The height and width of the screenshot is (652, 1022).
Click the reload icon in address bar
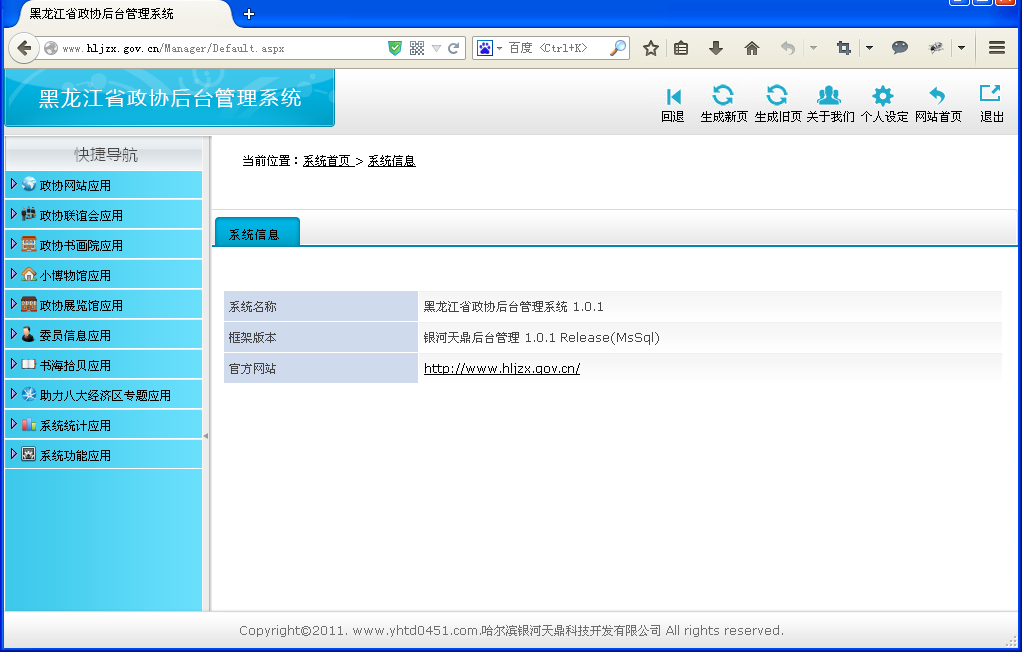[x=454, y=48]
